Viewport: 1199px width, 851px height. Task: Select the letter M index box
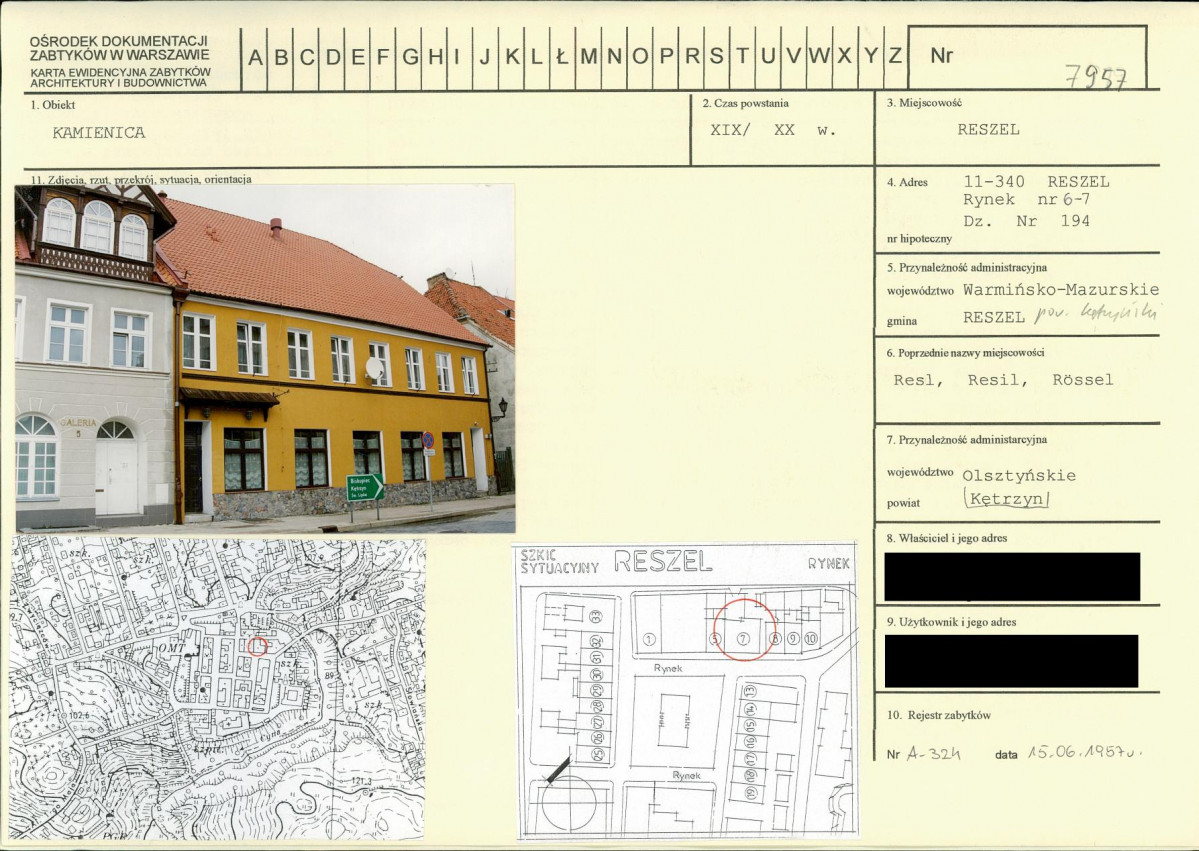(589, 57)
